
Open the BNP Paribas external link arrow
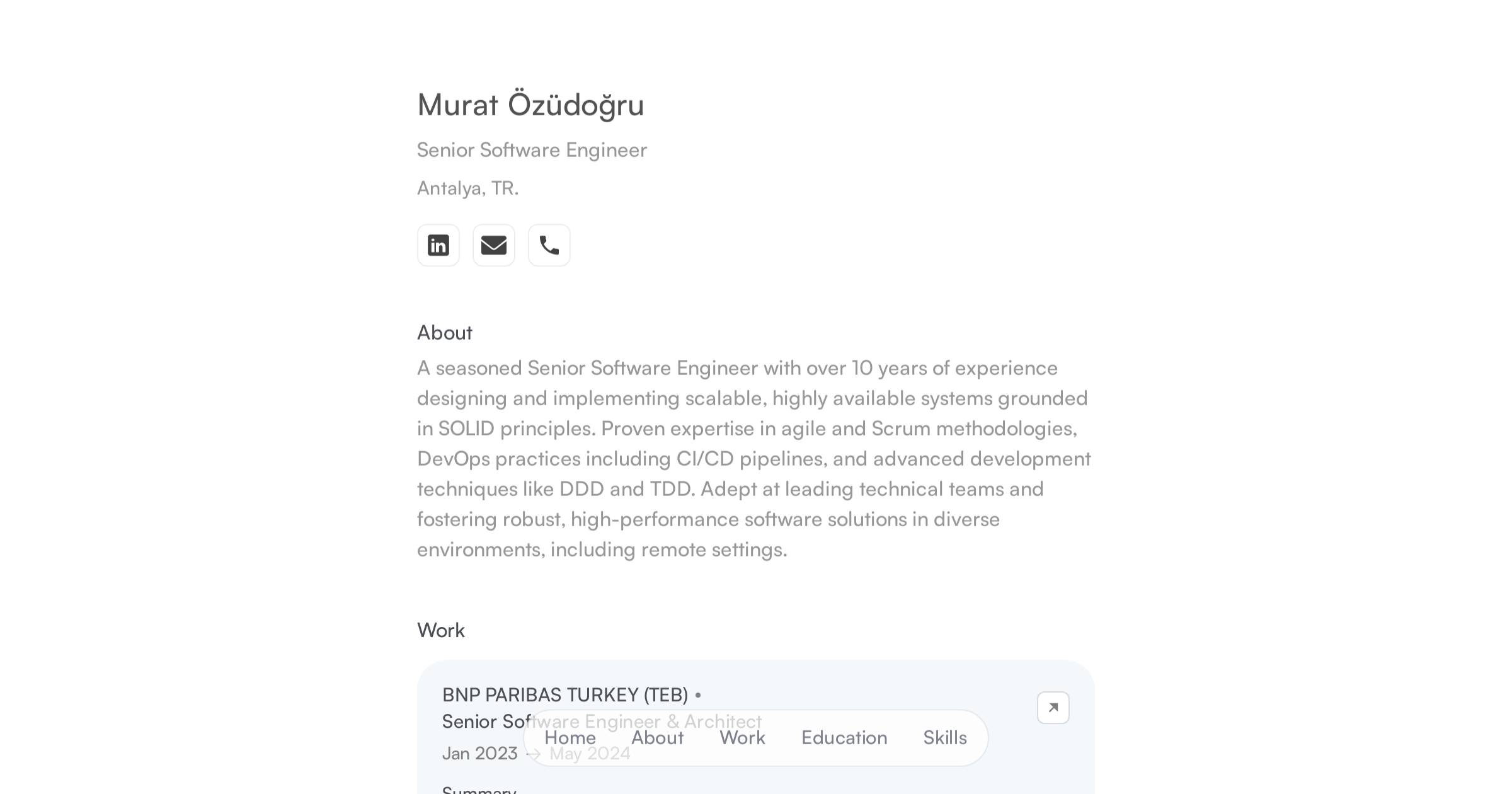[1053, 708]
